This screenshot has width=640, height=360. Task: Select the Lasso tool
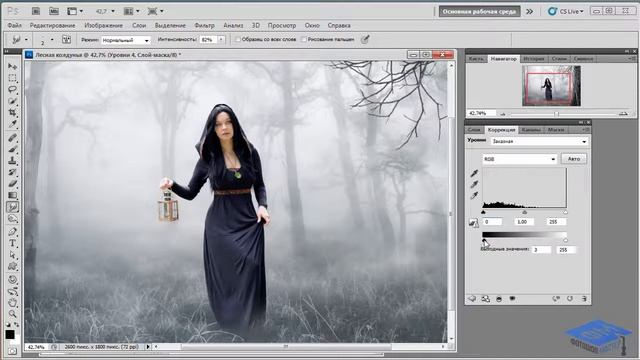[13, 89]
